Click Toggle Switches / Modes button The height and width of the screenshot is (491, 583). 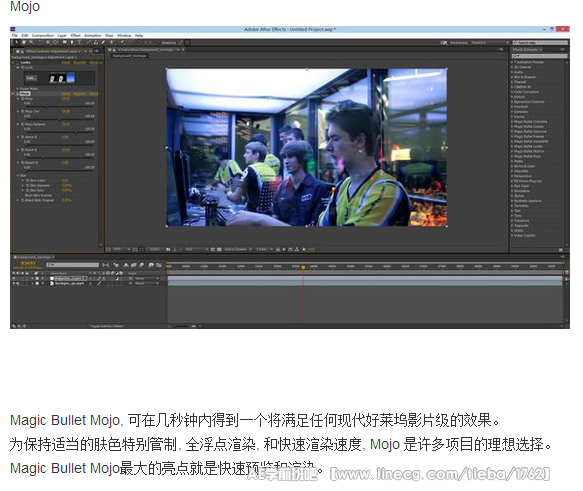(107, 326)
